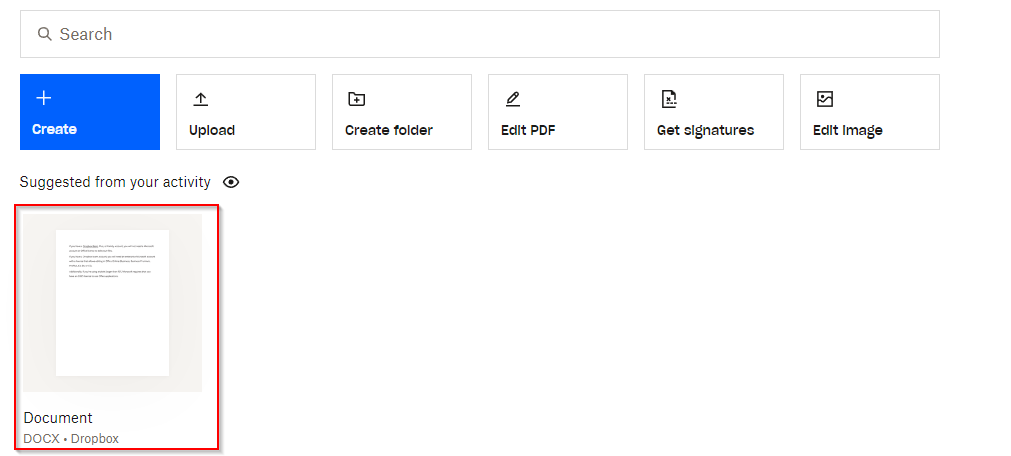Click the signature document icon
Image resolution: width=1011 pixels, height=456 pixels.
pos(669,99)
